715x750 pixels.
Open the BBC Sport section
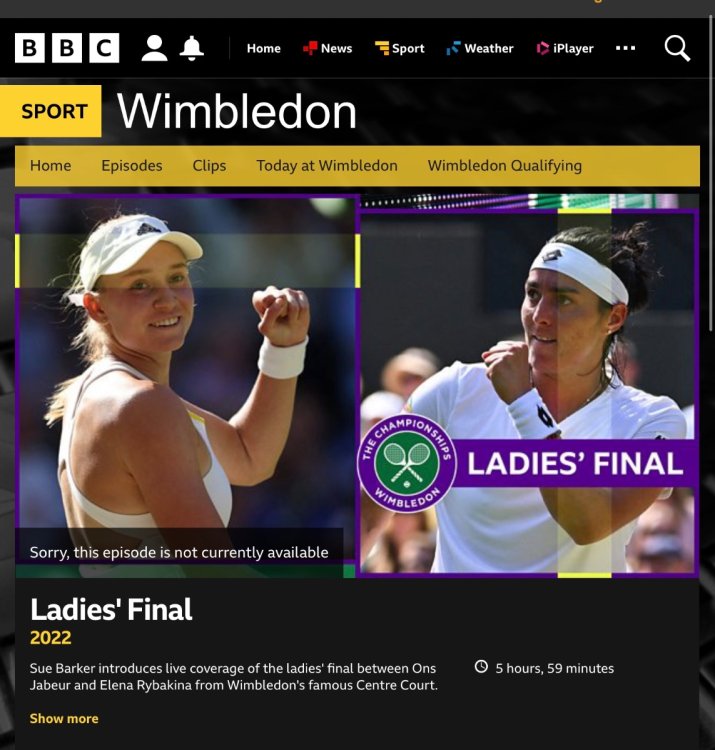pyautogui.click(x=400, y=48)
